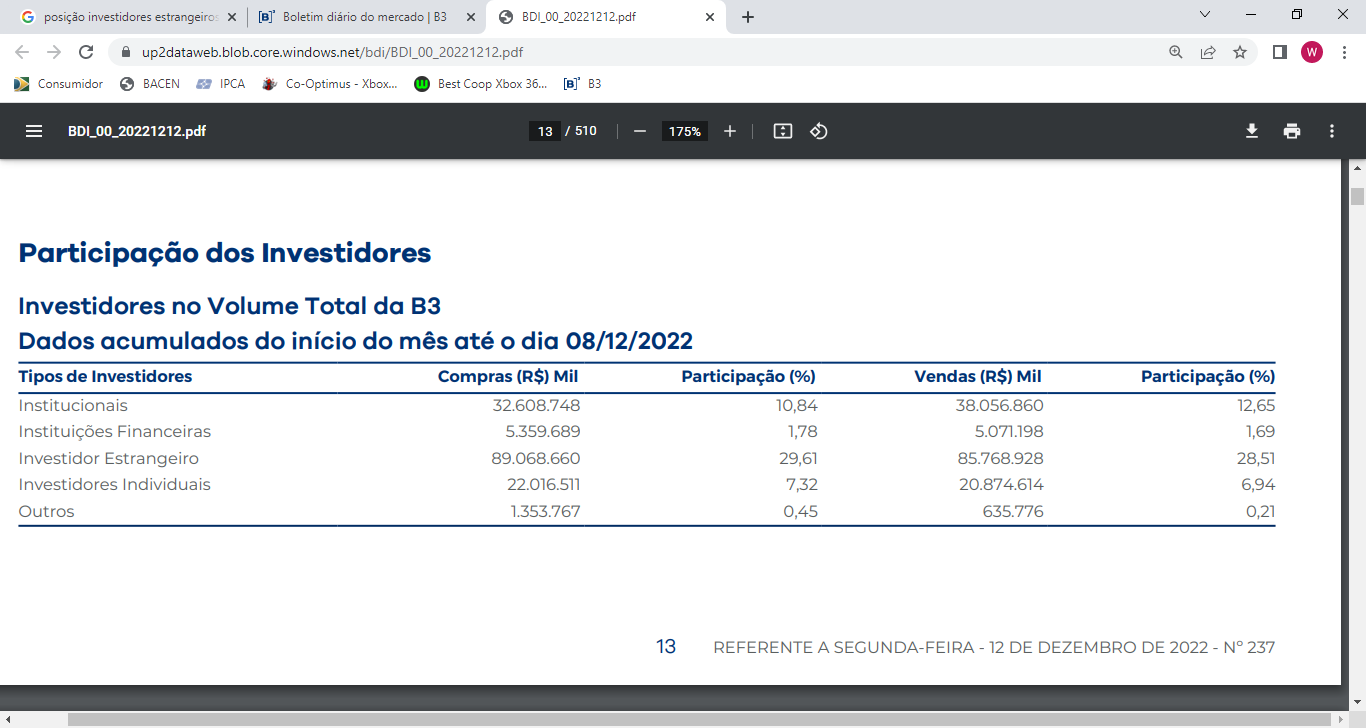Open Chrome tab search dropdown
The width and height of the screenshot is (1366, 728).
[1205, 15]
